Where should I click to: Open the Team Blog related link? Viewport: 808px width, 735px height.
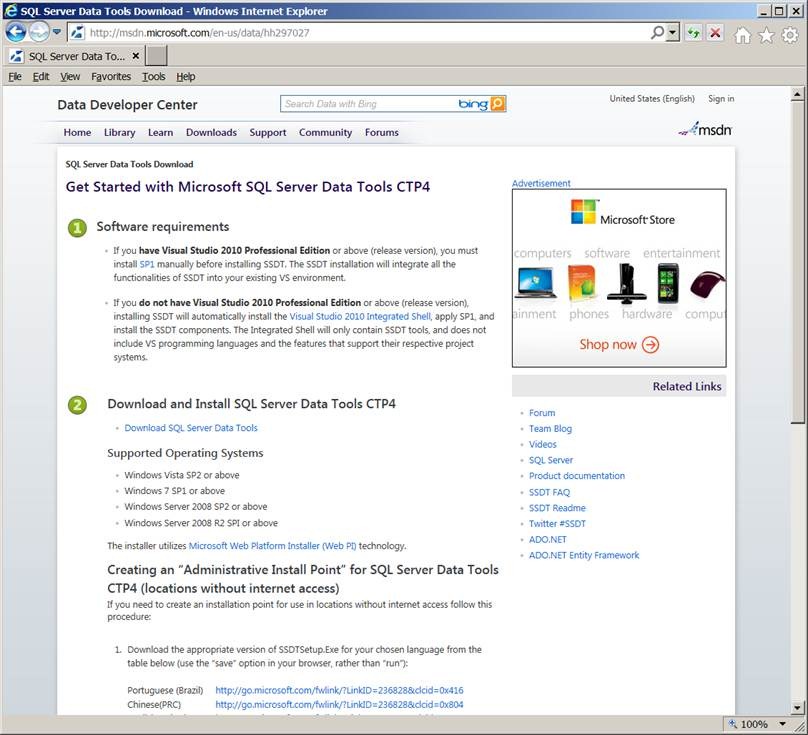pos(550,429)
